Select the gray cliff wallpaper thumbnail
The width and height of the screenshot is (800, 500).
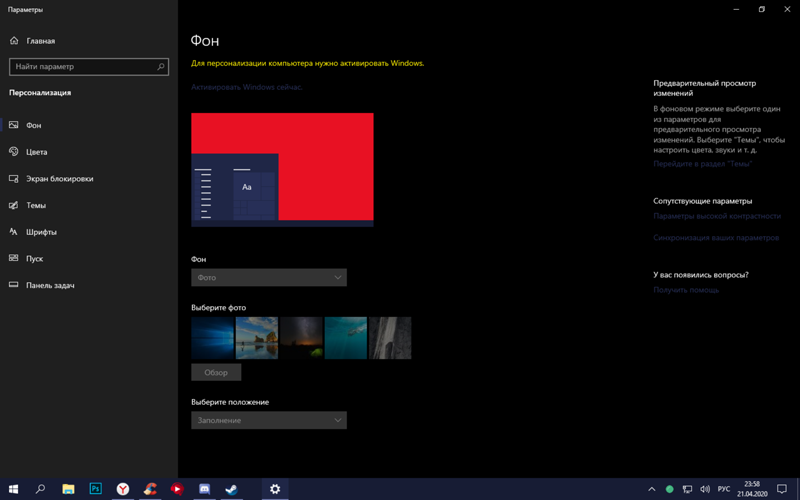(390, 338)
